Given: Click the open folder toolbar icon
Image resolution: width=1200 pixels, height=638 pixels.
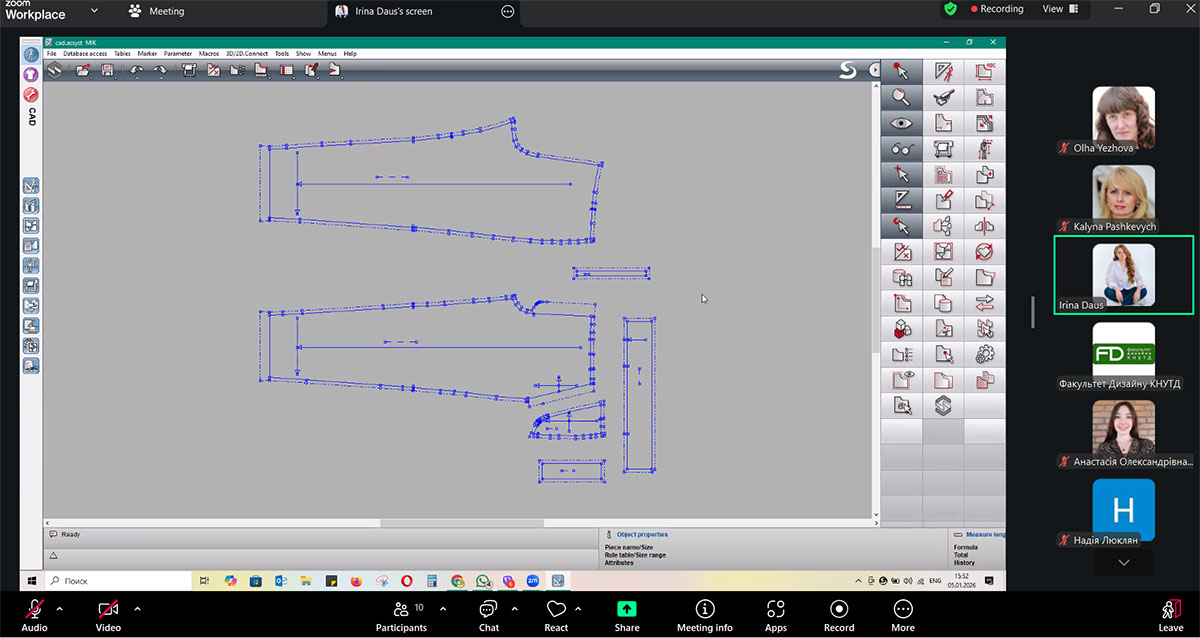Looking at the screenshot, I should (83, 70).
